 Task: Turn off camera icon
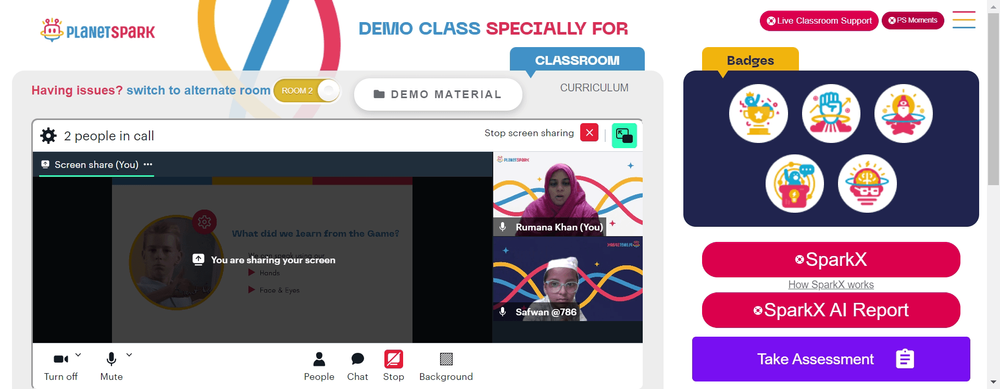61,360
